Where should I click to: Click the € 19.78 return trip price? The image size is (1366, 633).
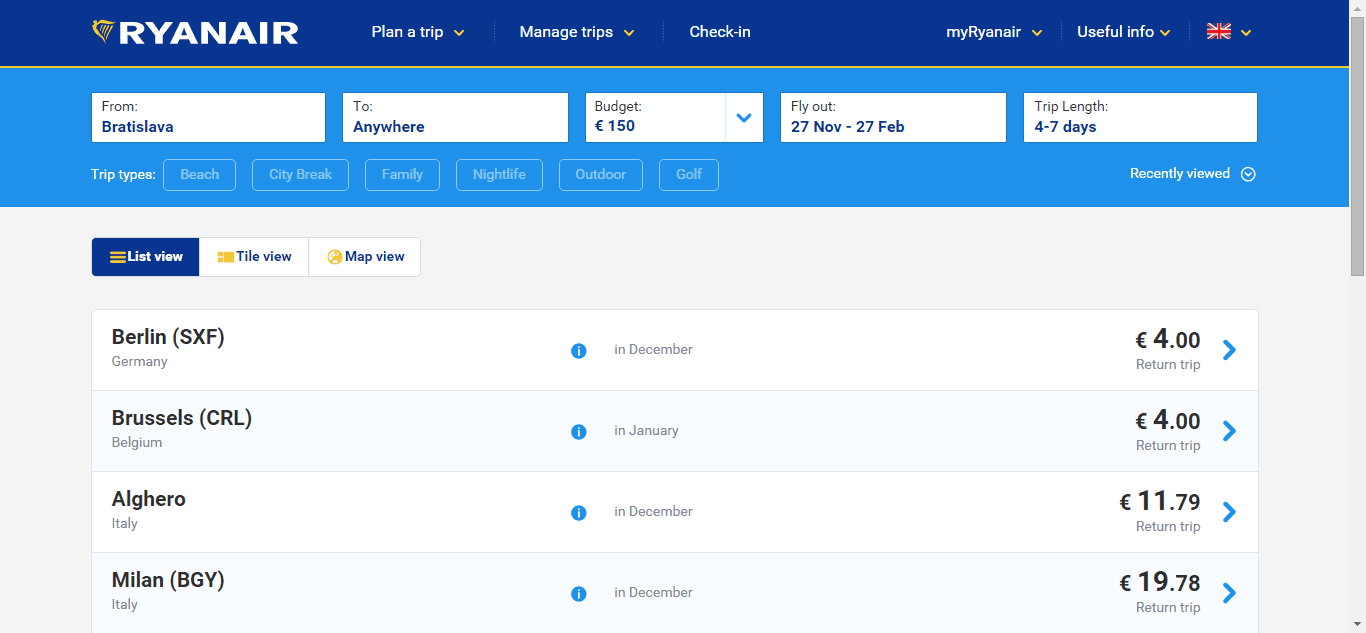pyautogui.click(x=1160, y=583)
